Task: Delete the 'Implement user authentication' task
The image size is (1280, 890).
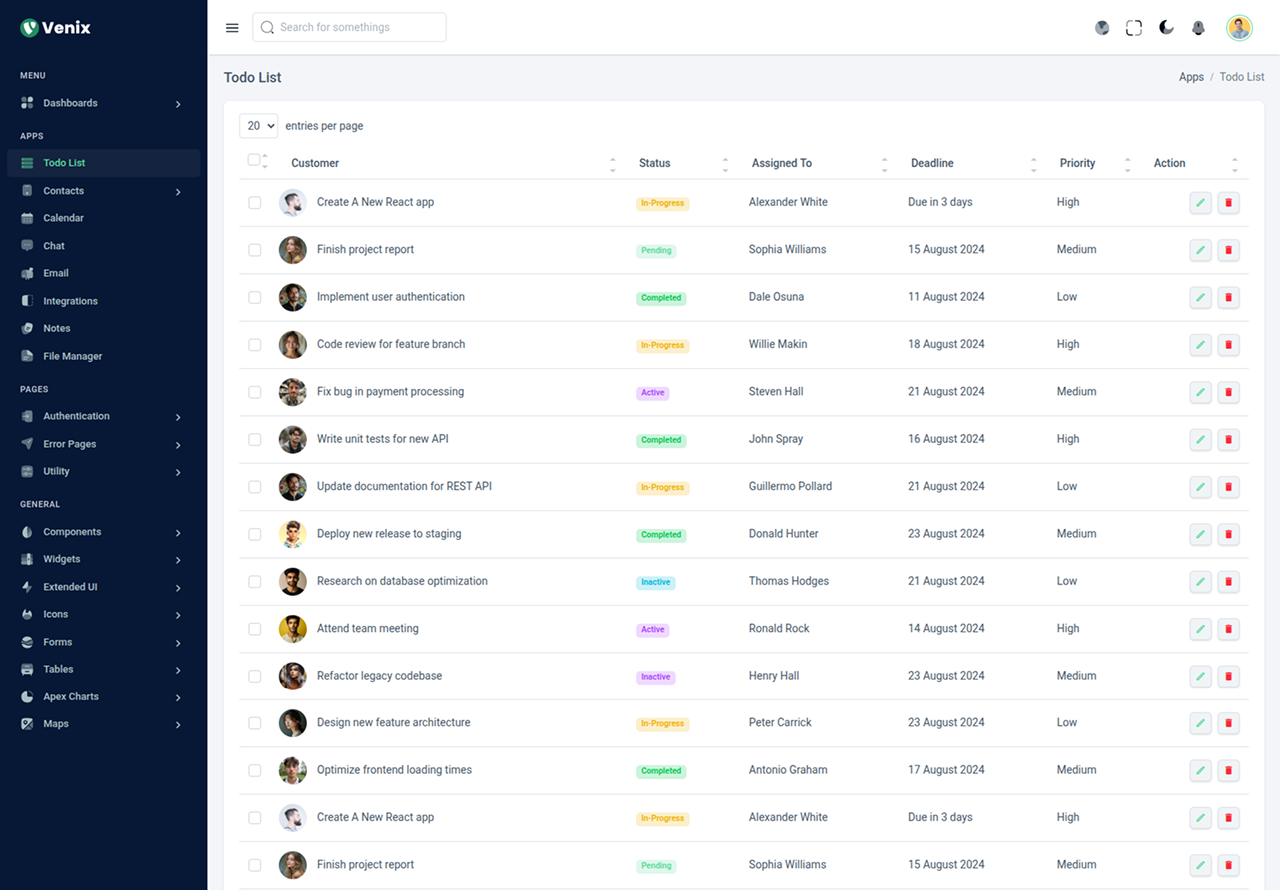Action: click(1229, 297)
